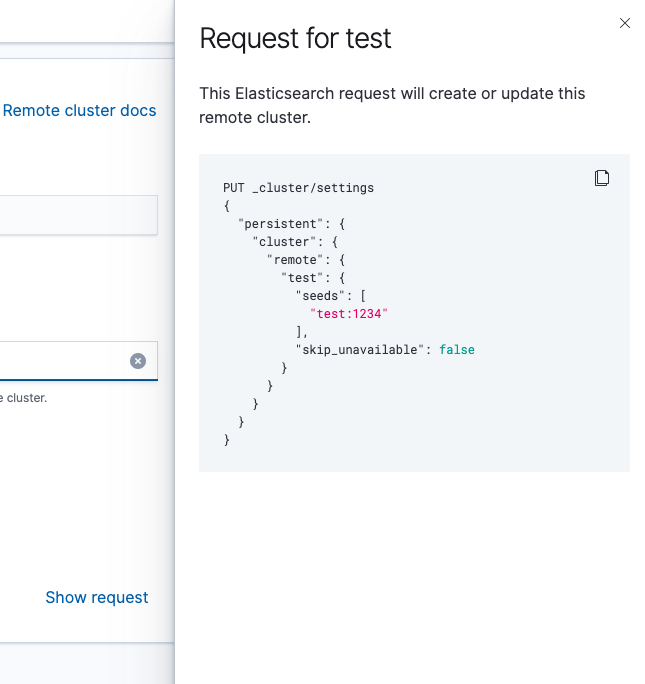
Task: Copy the request code to clipboard
Action: (602, 178)
